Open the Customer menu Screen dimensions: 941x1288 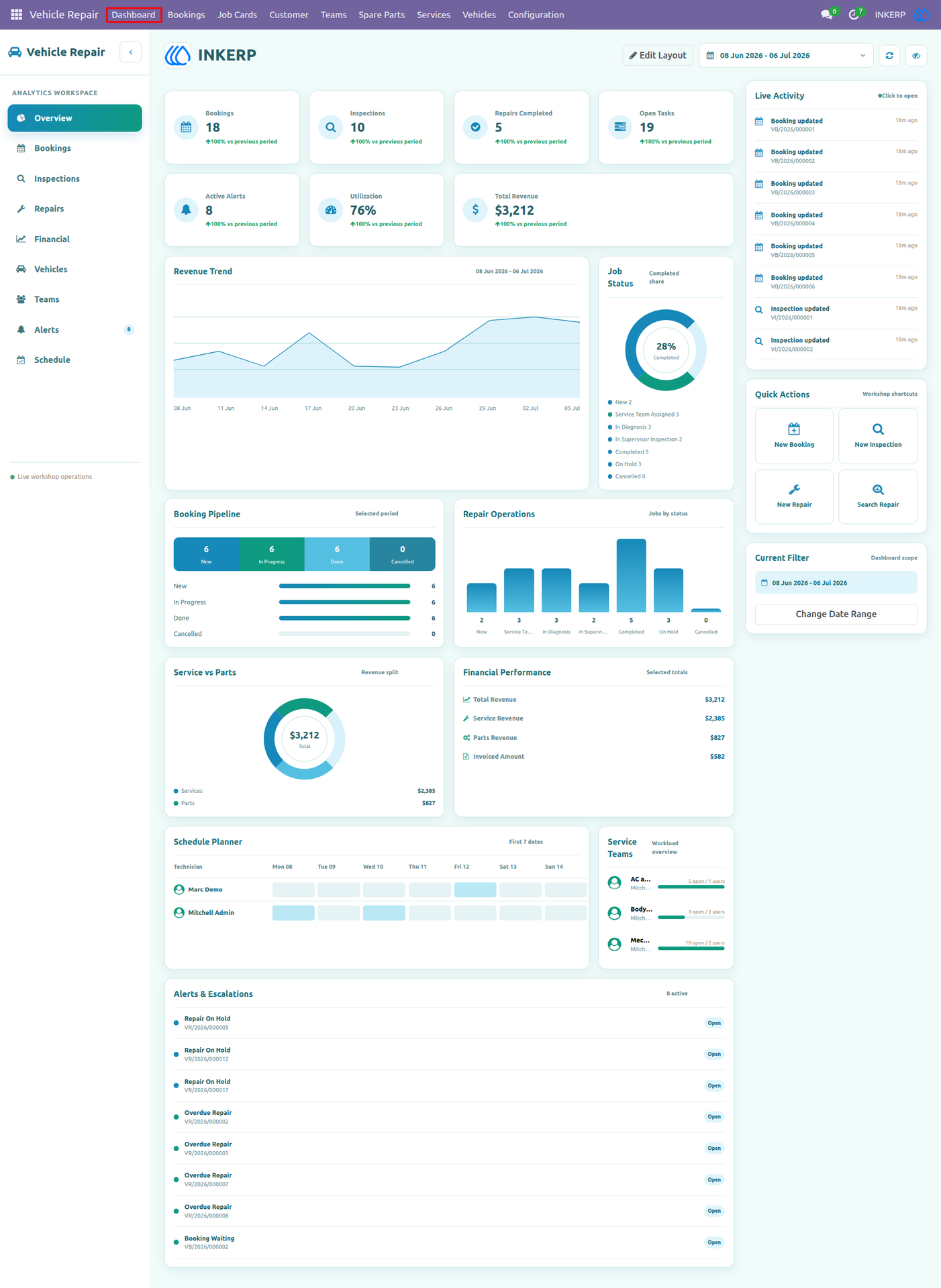pyautogui.click(x=289, y=15)
